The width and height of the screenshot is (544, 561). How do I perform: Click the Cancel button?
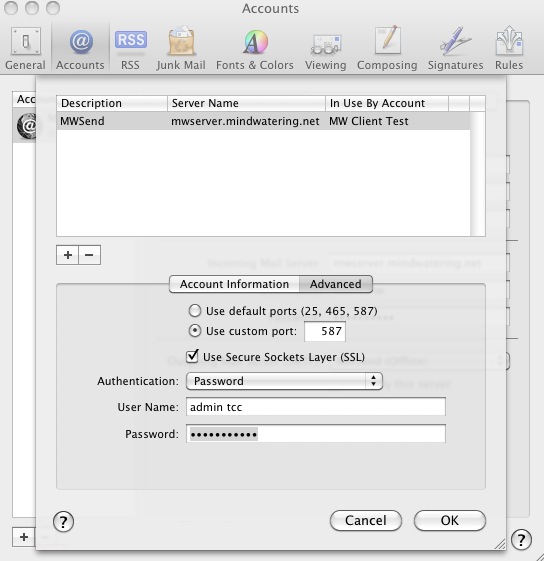click(366, 520)
